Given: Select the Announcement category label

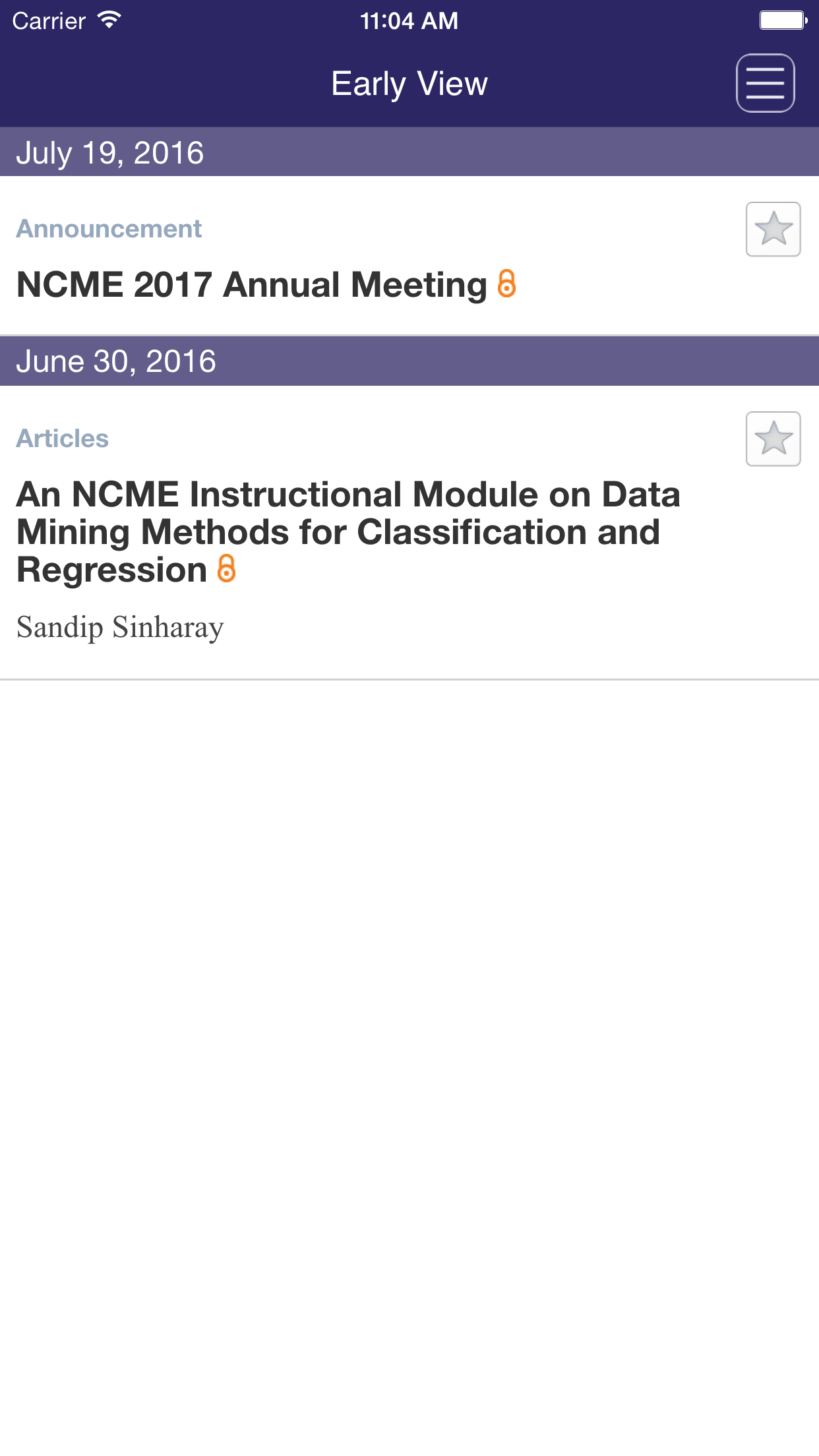Looking at the screenshot, I should coord(109,229).
